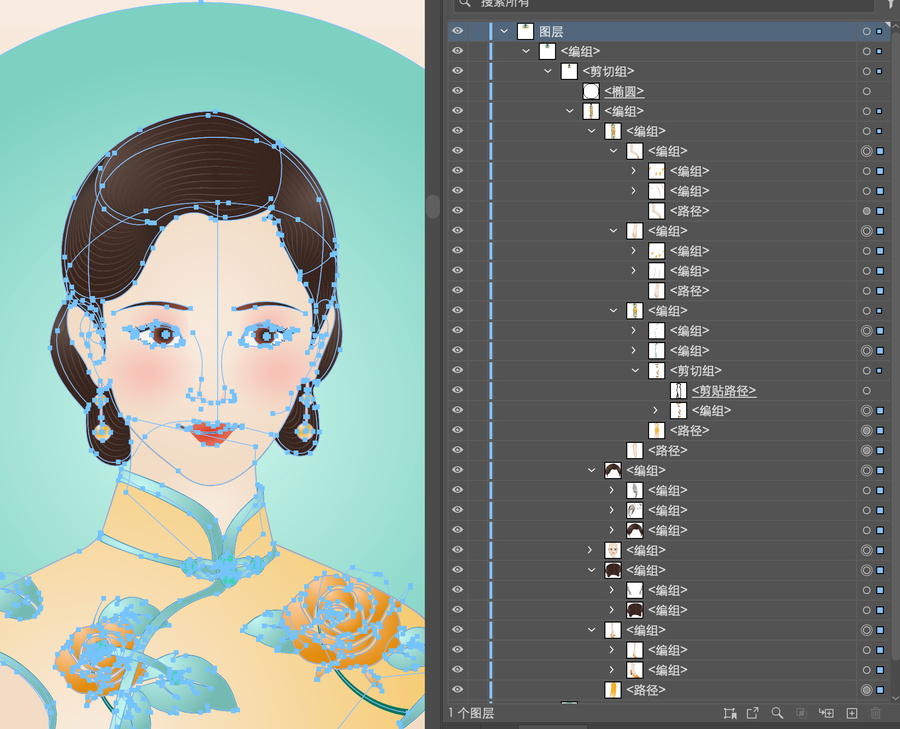The image size is (900, 729).
Task: Expand the <编组> directly below <剪贴路径>
Action: [x=655, y=411]
